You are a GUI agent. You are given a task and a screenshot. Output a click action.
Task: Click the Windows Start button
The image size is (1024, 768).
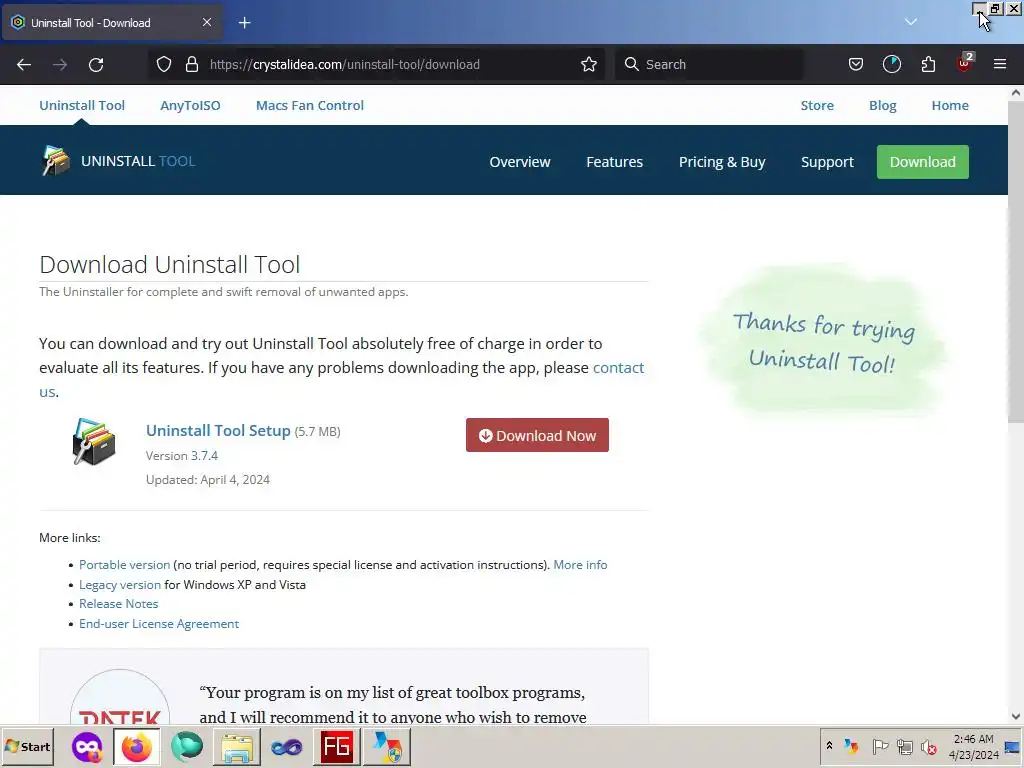(x=27, y=746)
